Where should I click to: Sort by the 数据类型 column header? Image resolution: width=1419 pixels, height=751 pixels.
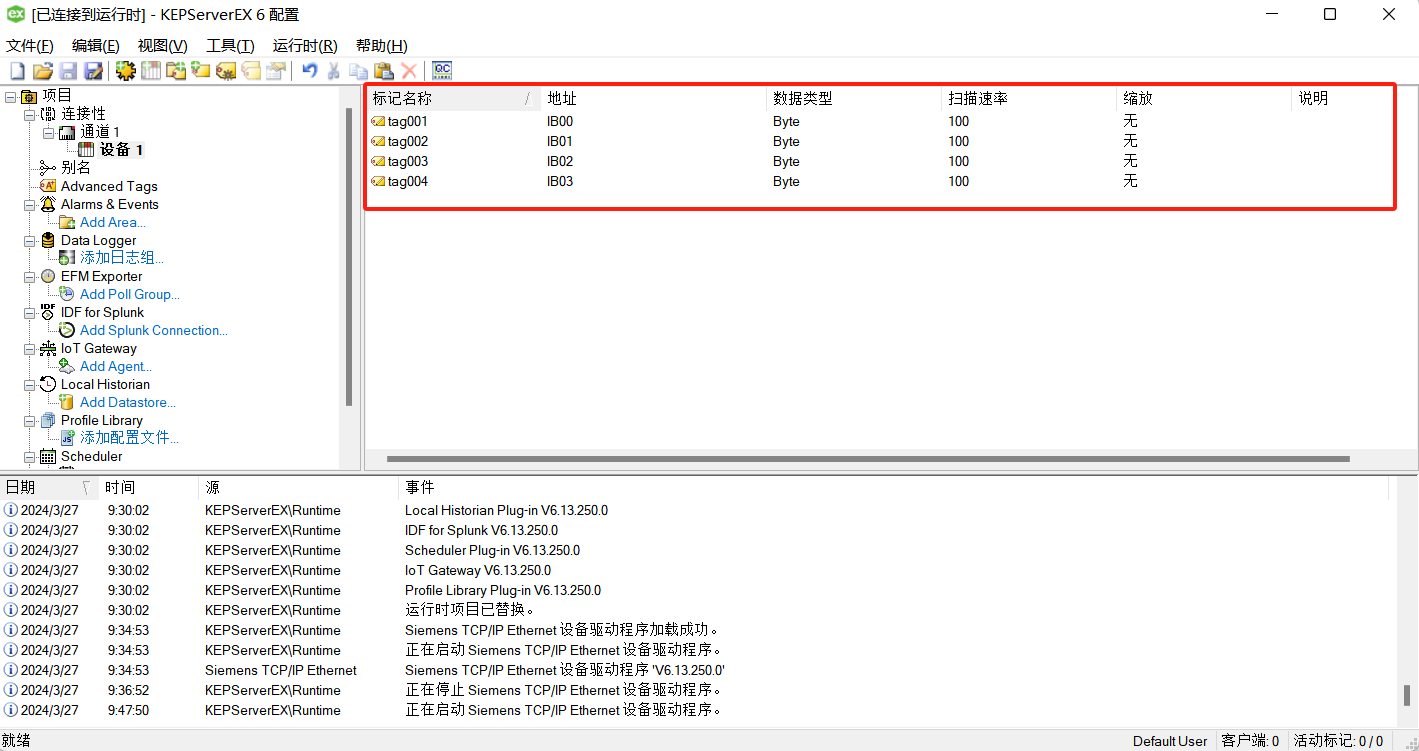pos(854,98)
